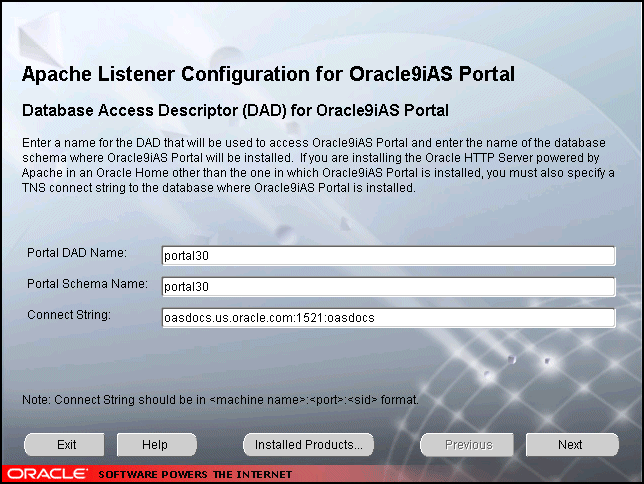The width and height of the screenshot is (644, 484).
Task: Click the 'Database Access Descriptor (DAD)' subtitle
Action: click(x=235, y=111)
